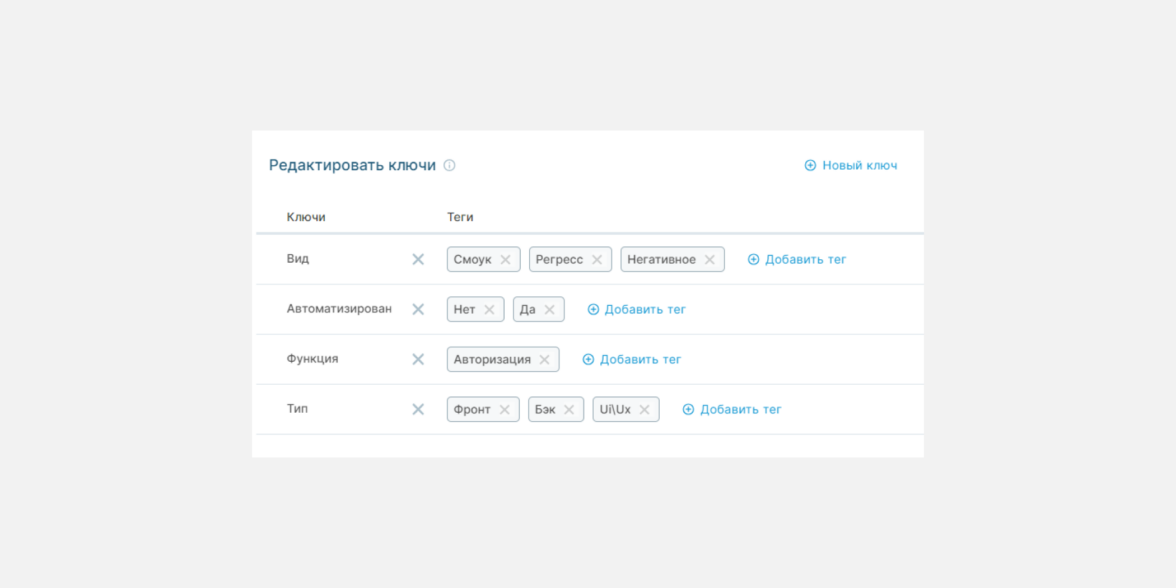Remove the Фронт tag
Screen dimensions: 1176x588
pyautogui.click(x=504, y=410)
